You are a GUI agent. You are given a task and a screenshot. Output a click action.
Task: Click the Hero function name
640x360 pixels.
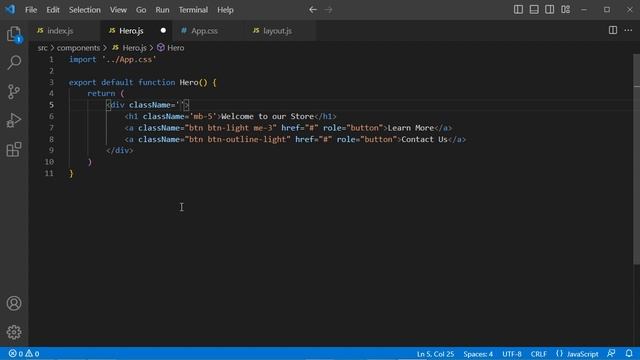189,82
